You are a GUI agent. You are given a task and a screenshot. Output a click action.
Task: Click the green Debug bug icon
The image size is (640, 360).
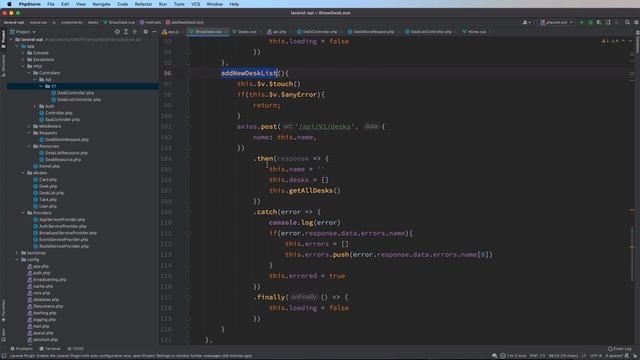click(x=590, y=22)
